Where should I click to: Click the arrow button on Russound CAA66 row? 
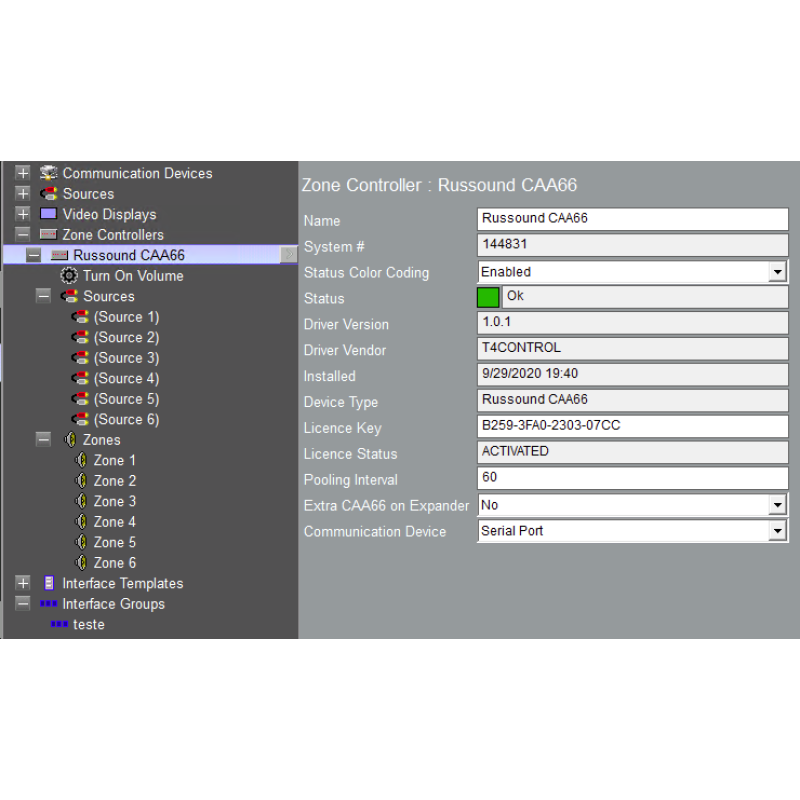point(289,254)
